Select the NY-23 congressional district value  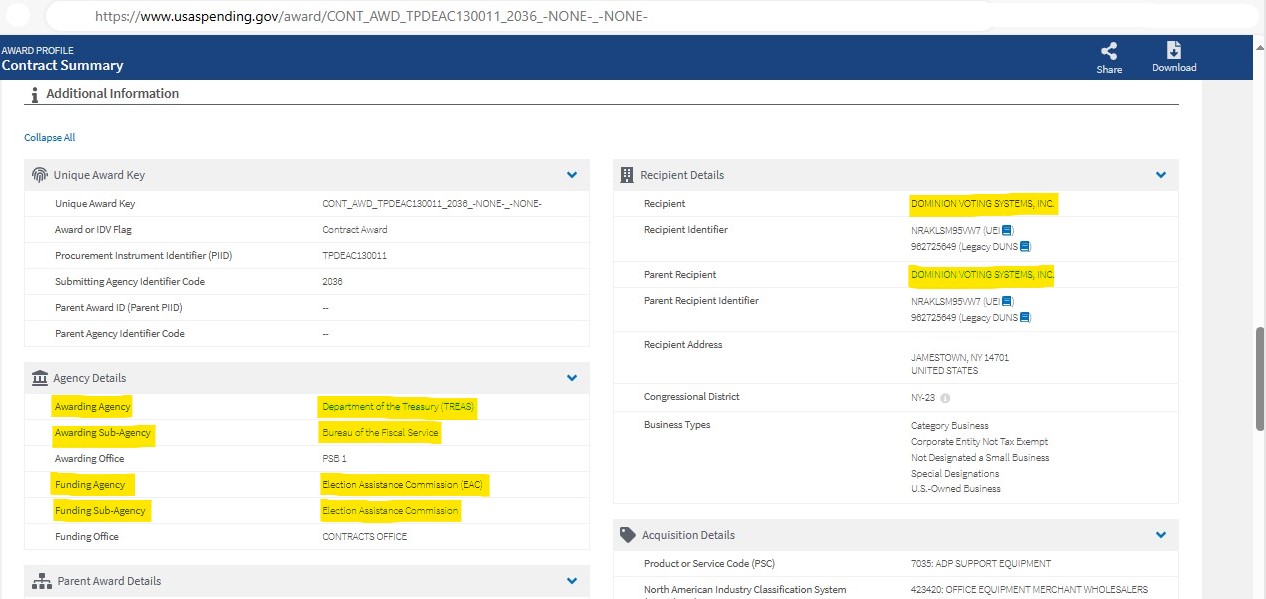[923, 398]
